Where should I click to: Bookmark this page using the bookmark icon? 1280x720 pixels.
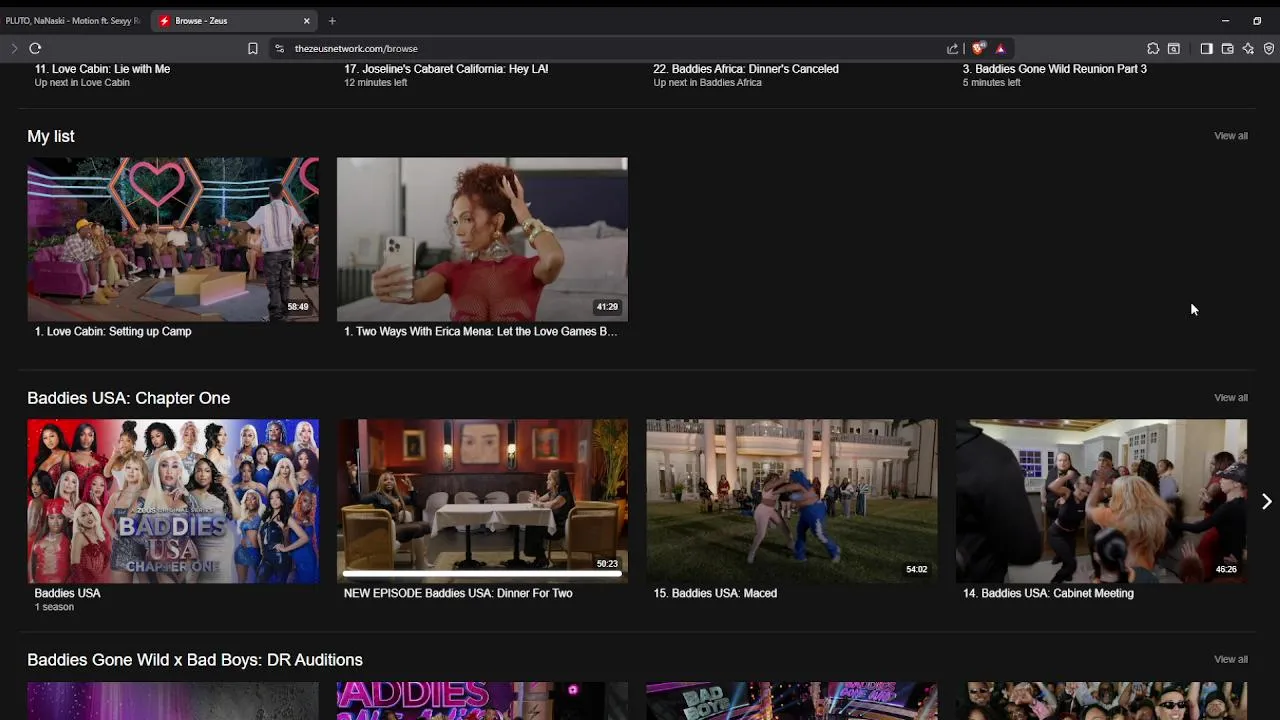pos(253,48)
